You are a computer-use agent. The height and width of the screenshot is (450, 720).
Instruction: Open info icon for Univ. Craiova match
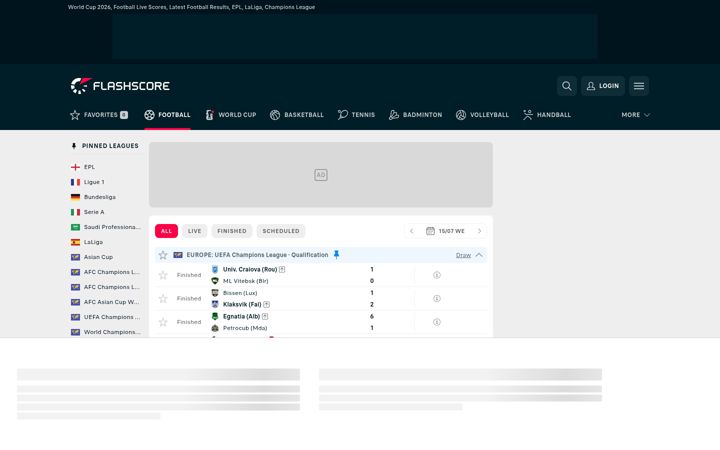[437, 275]
